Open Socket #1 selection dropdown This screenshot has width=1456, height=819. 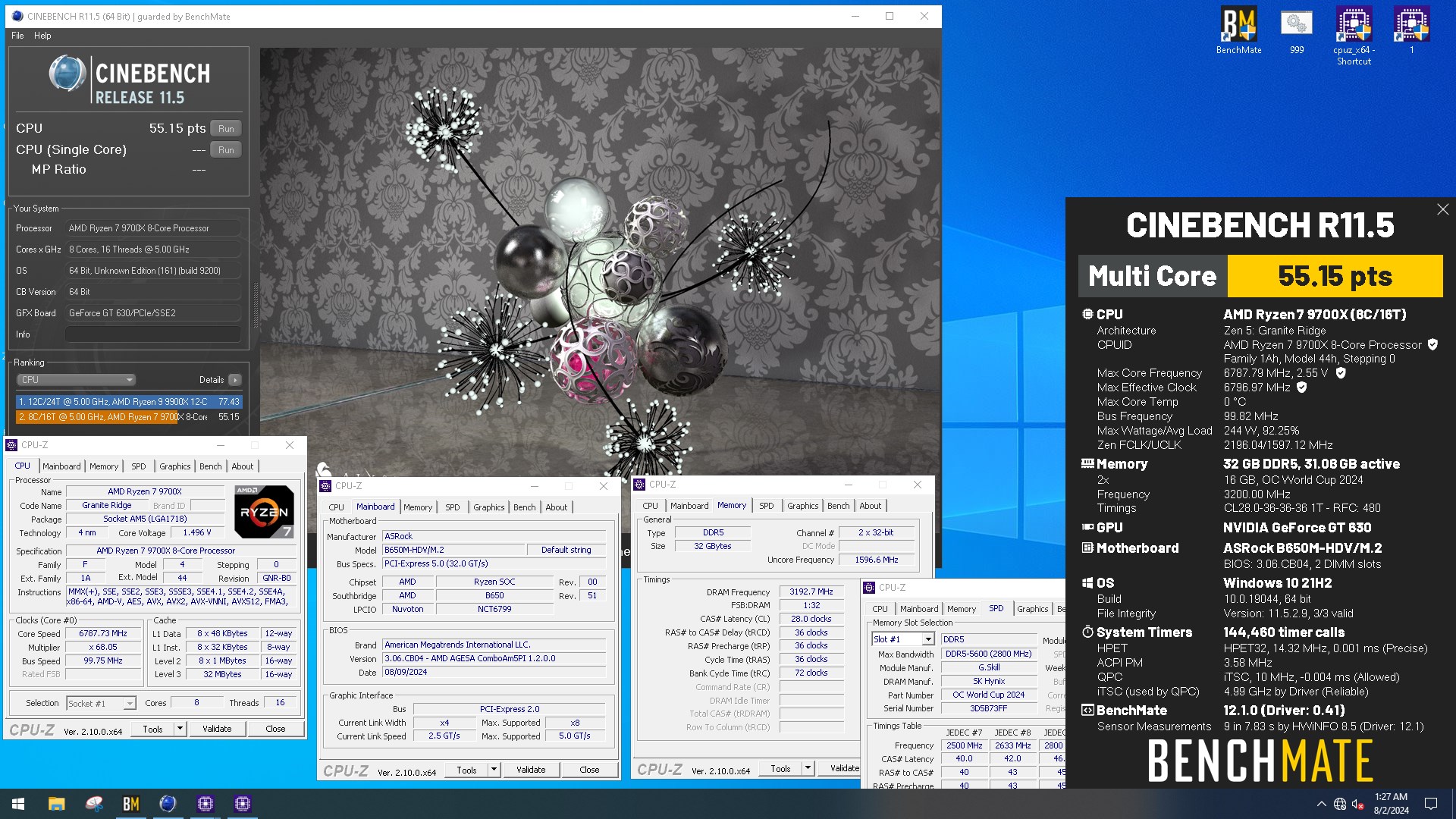pos(101,704)
